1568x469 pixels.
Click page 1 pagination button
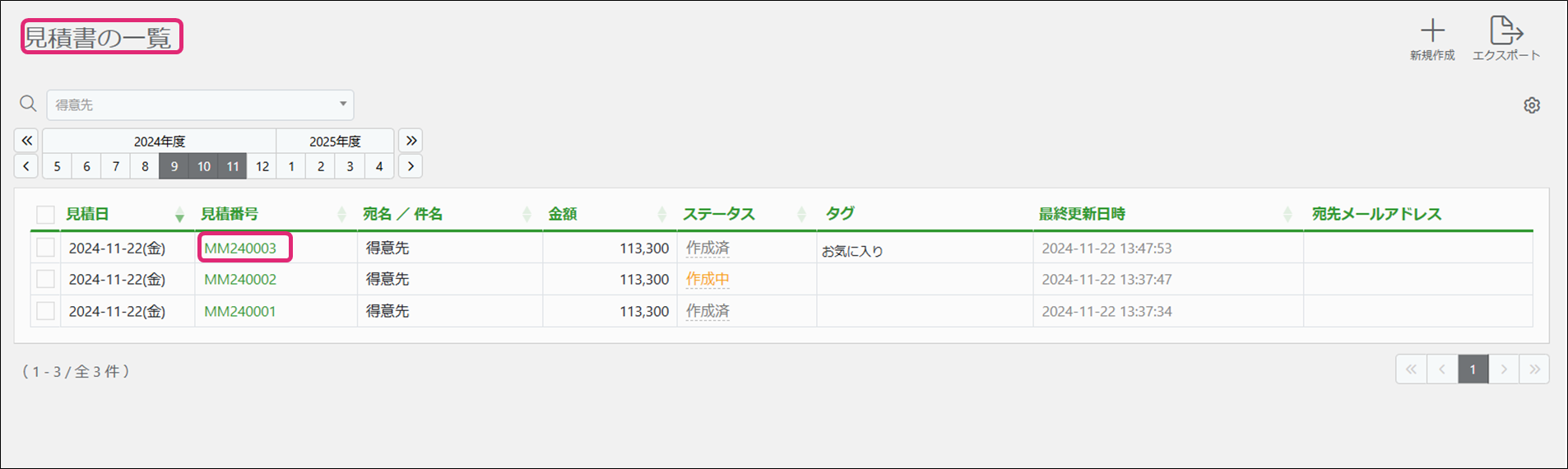click(1473, 369)
